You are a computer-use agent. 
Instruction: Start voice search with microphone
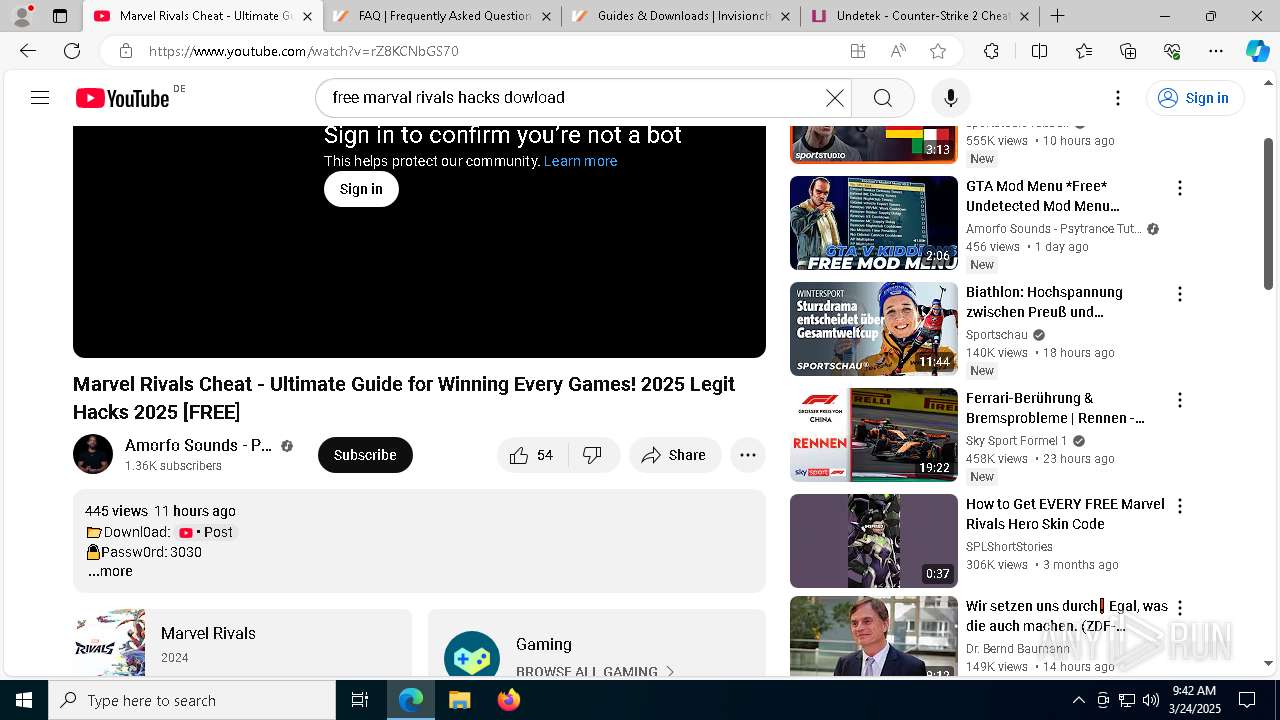[x=950, y=97]
